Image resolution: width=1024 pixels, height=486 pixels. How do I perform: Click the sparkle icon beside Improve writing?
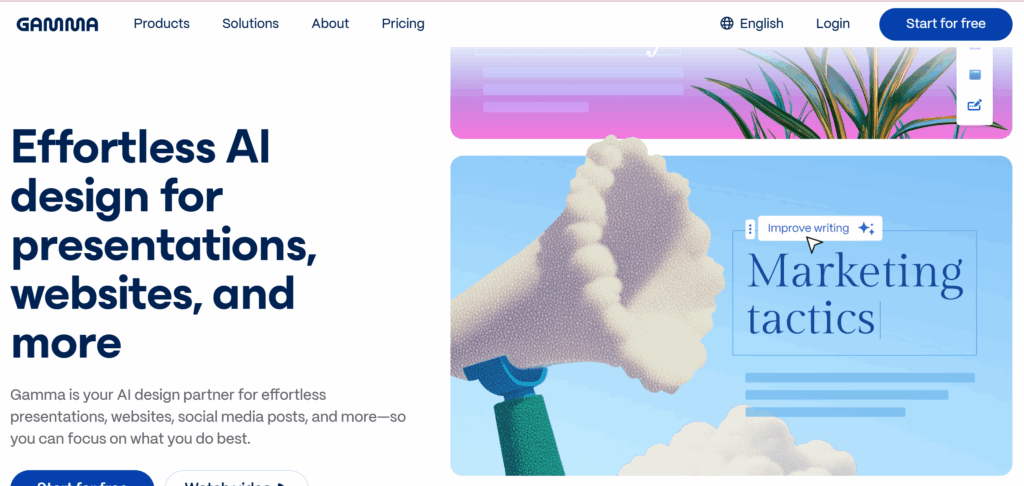click(x=866, y=228)
